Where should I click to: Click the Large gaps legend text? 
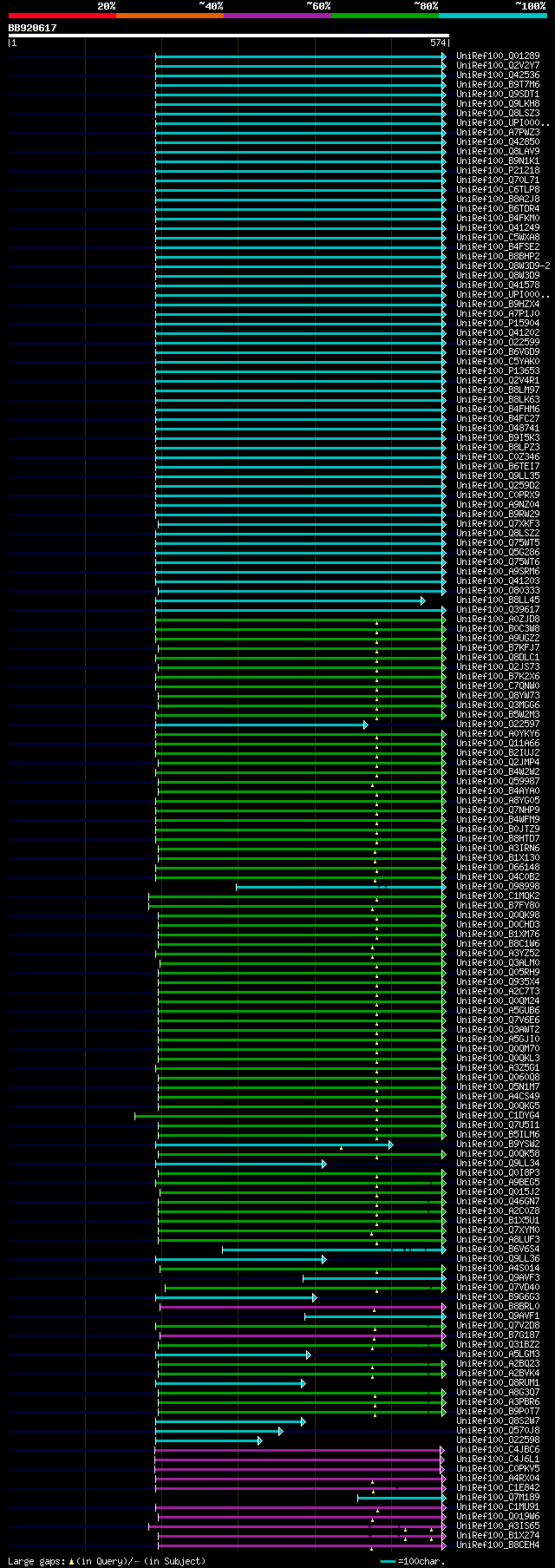click(x=107, y=1561)
